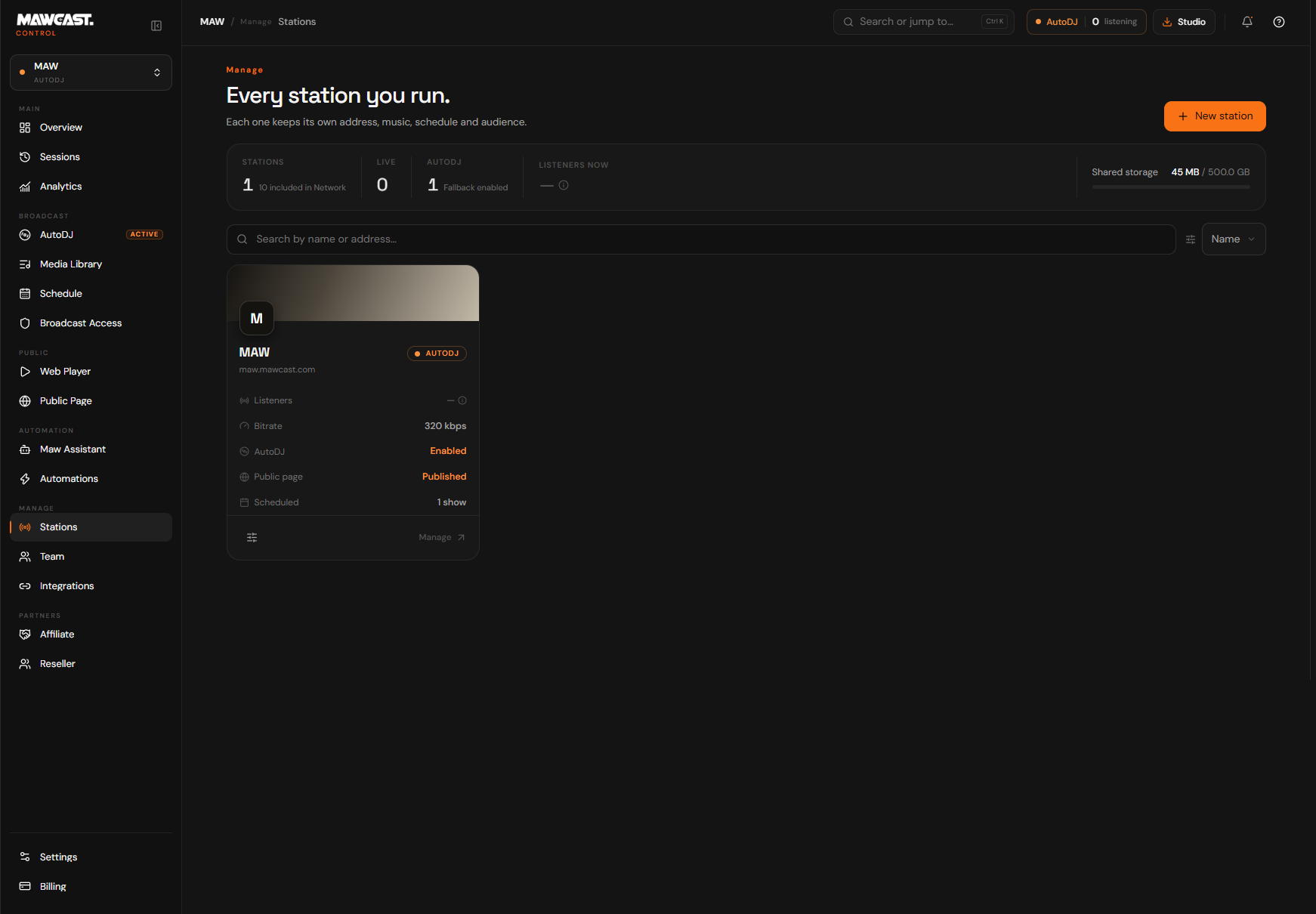Open Studio download button
This screenshot has width=1316, height=914.
1184,22
